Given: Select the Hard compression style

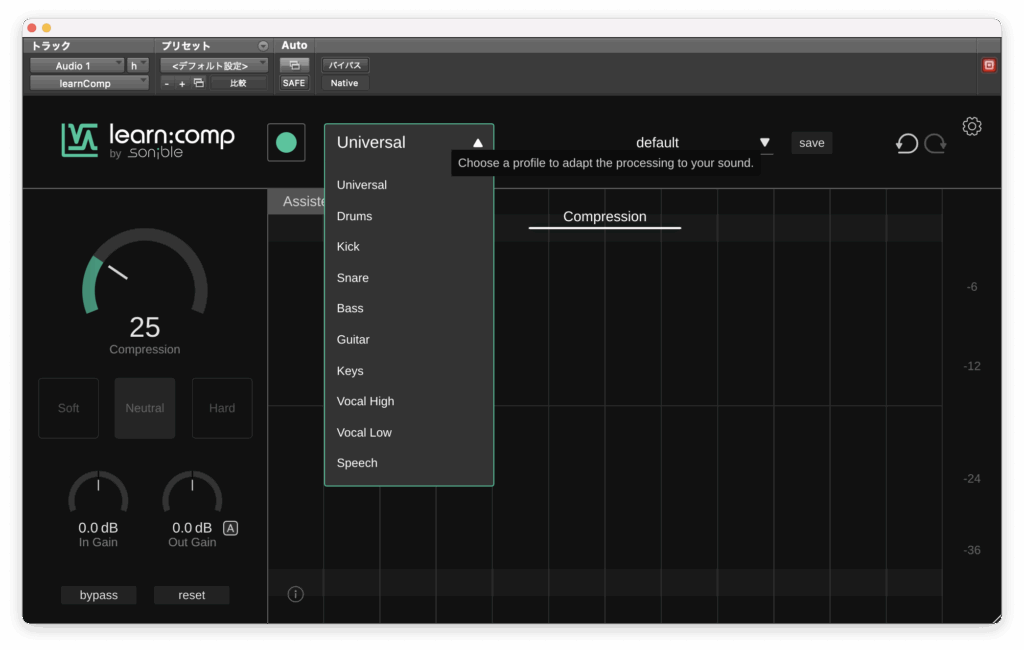Looking at the screenshot, I should (222, 408).
